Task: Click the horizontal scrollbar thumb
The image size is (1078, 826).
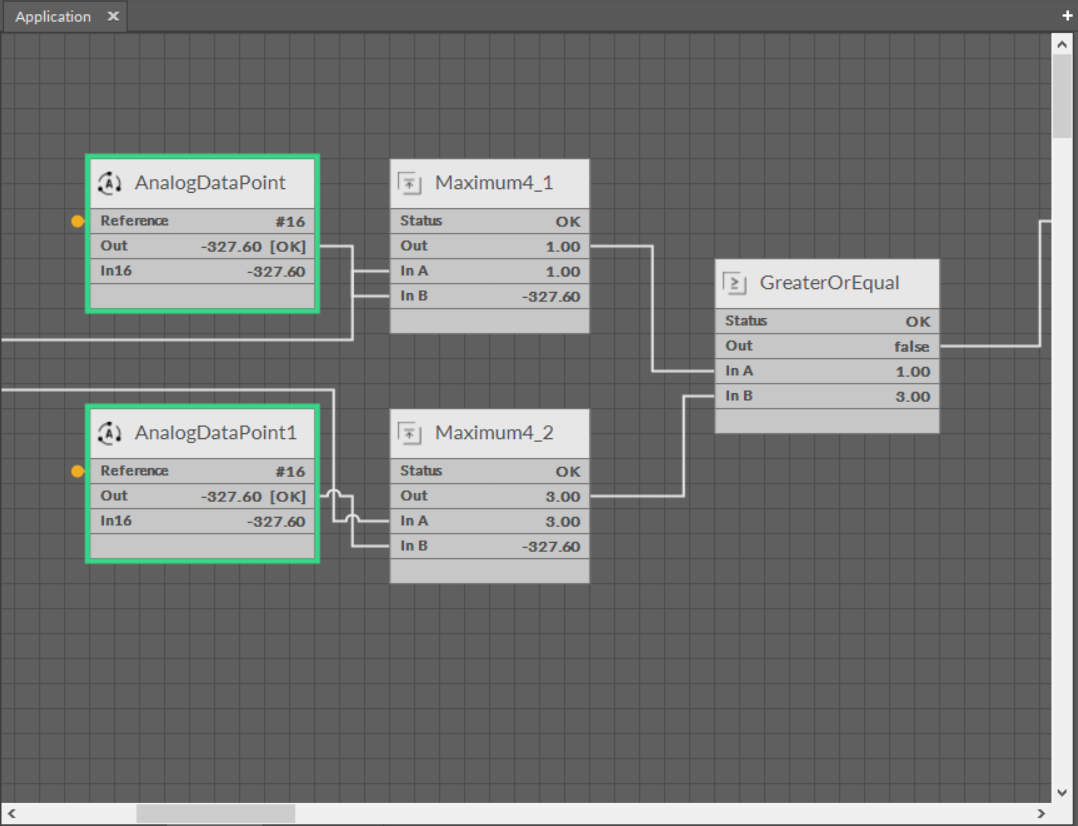Action: click(215, 814)
